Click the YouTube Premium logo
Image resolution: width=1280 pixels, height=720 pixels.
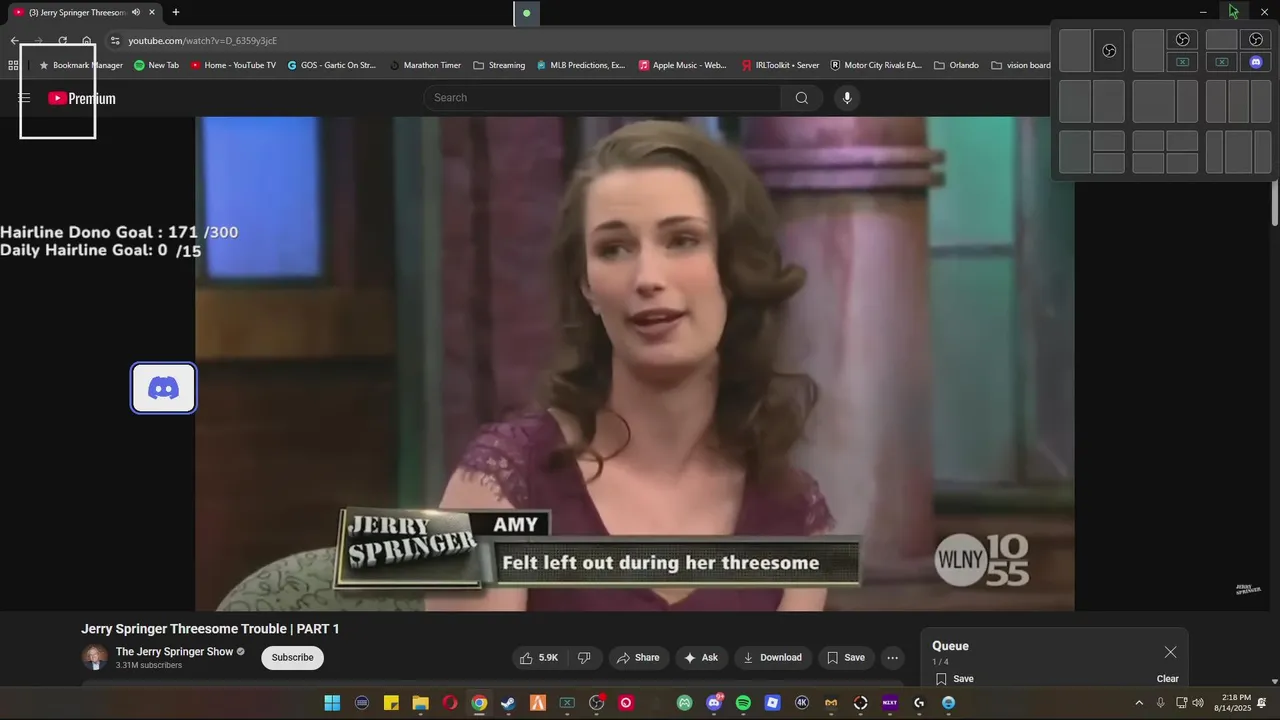pos(82,98)
